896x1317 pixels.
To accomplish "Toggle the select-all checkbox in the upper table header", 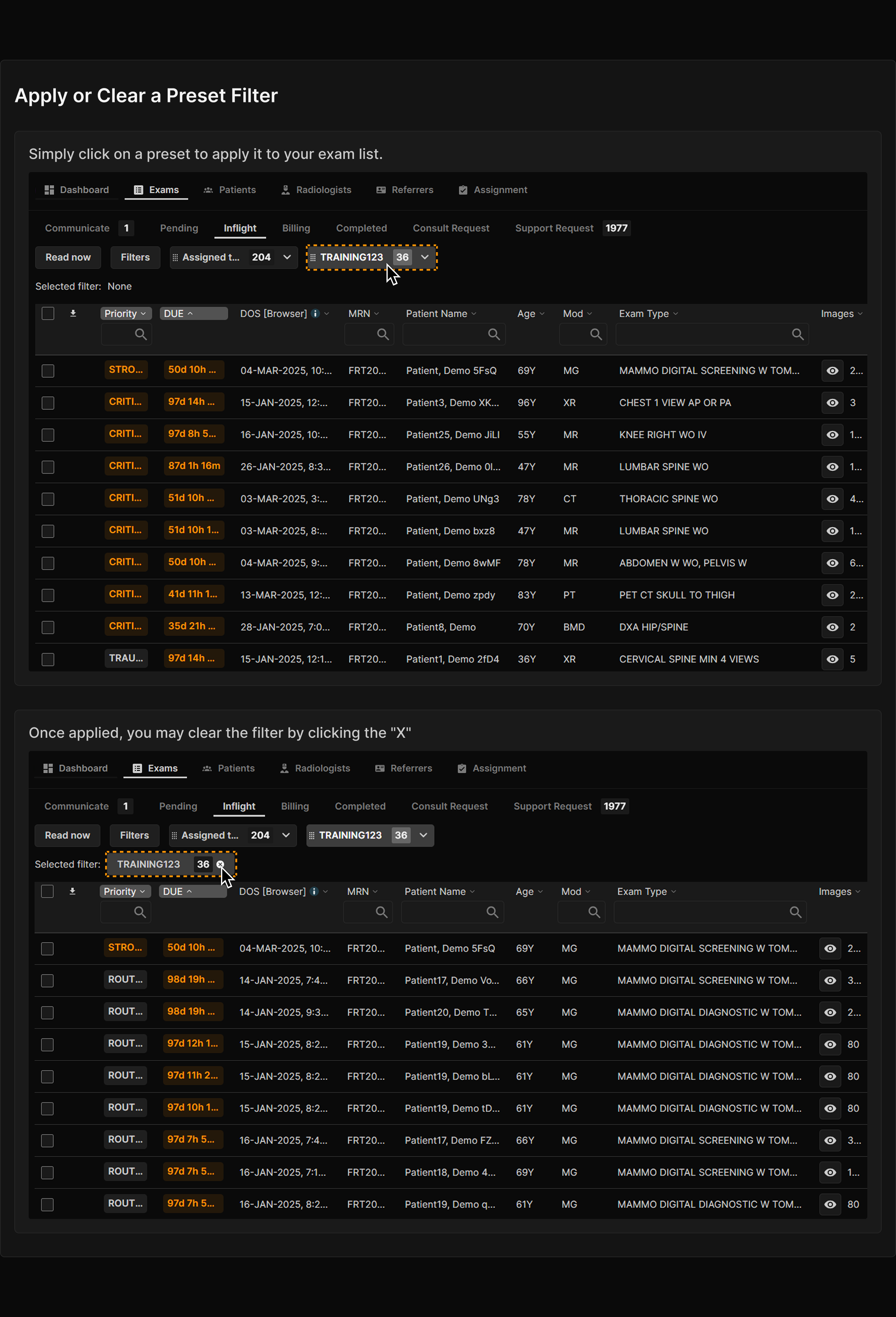I will (x=48, y=314).
